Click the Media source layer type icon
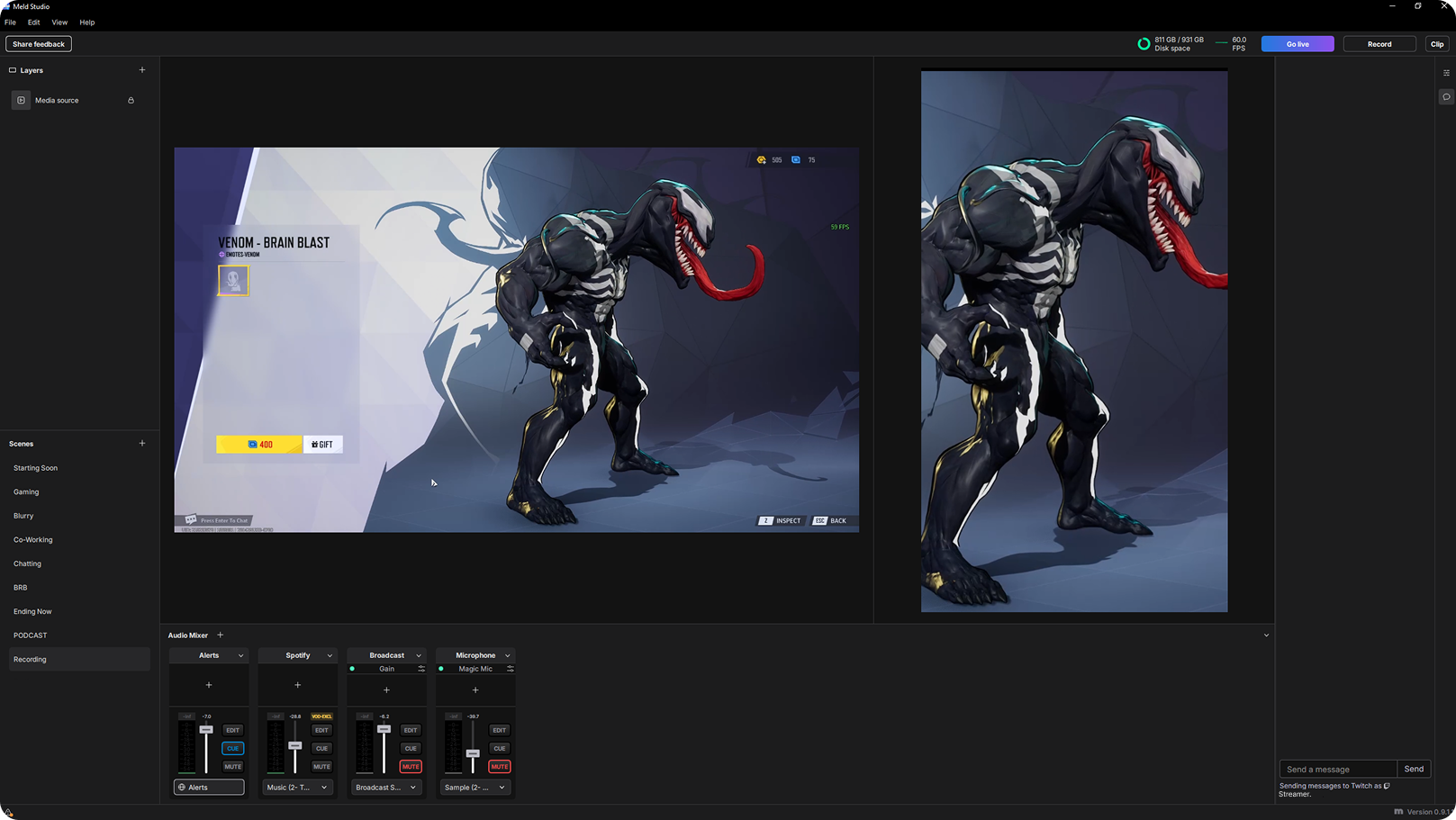1456x820 pixels. [22, 101]
